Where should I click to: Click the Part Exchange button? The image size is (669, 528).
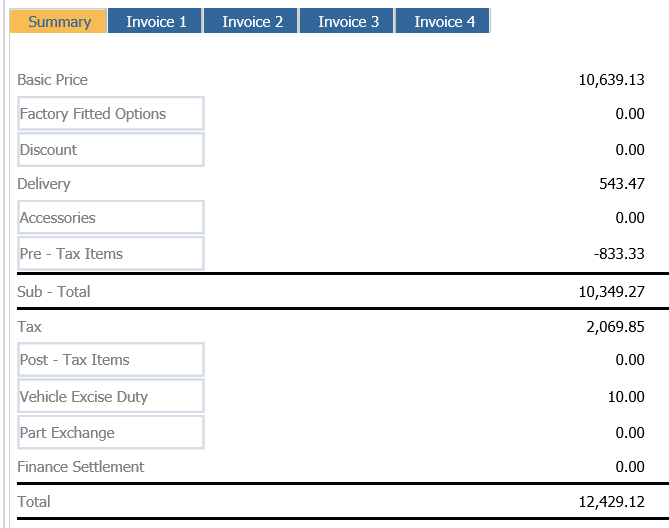click(111, 432)
